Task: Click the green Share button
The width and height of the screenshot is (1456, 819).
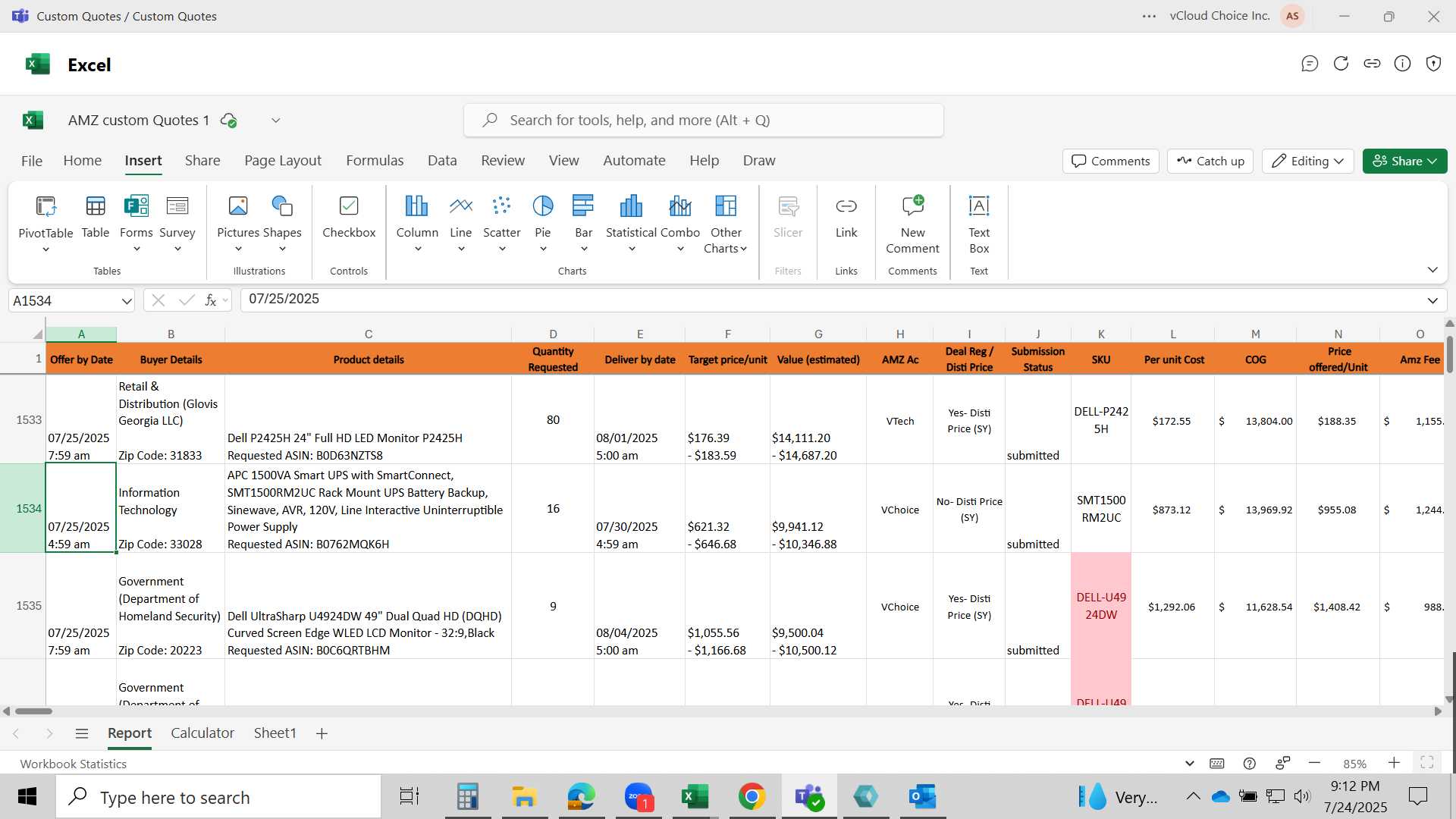Action: (1404, 161)
